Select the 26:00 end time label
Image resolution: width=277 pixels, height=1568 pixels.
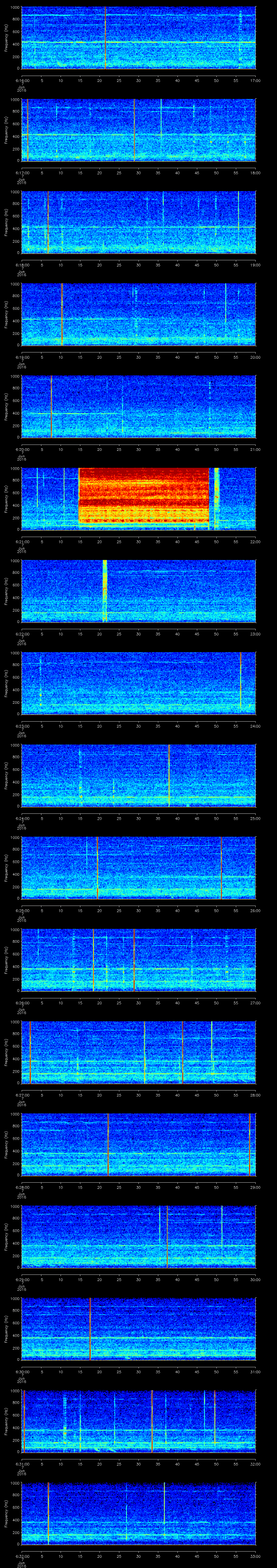coord(255,910)
